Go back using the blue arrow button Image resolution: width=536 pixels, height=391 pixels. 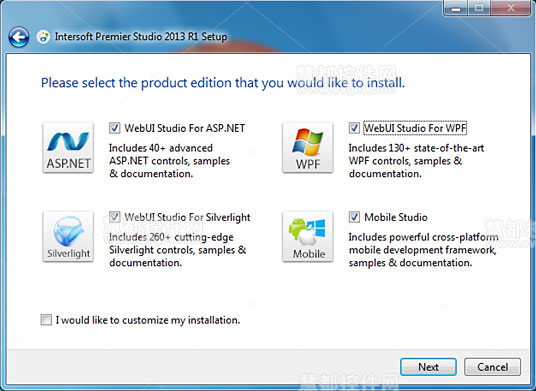coord(18,37)
